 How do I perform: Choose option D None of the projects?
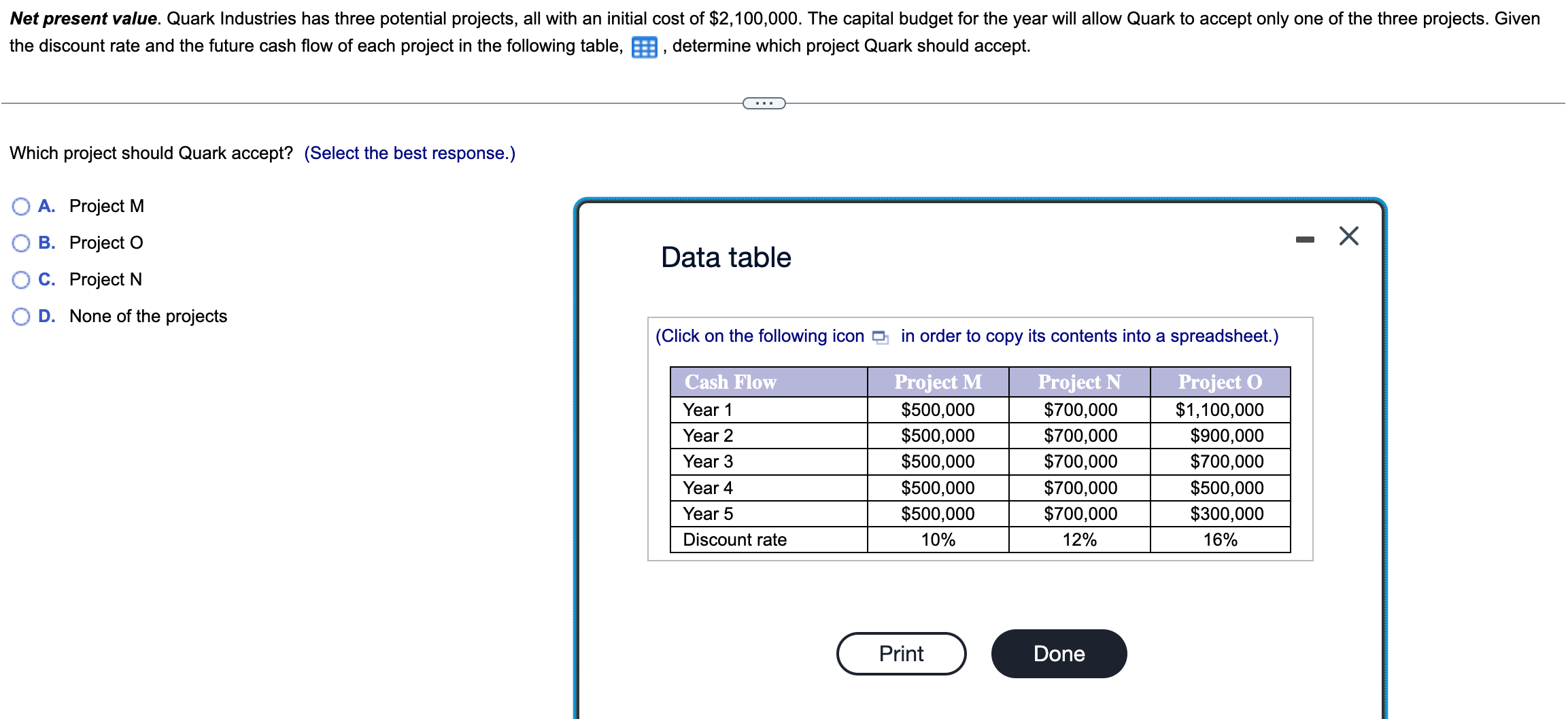21,316
